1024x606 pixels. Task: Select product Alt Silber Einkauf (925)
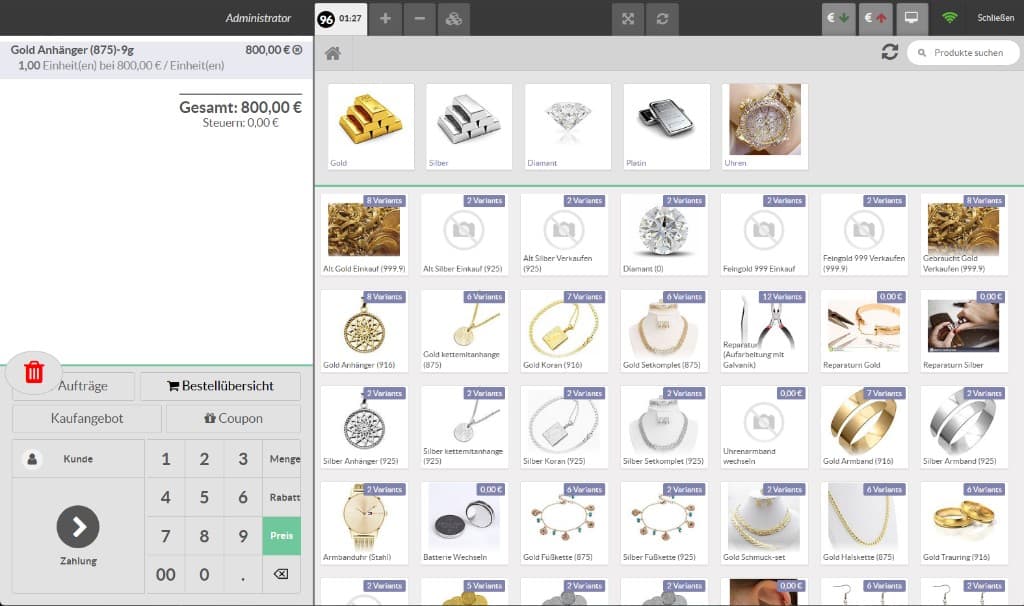(464, 234)
